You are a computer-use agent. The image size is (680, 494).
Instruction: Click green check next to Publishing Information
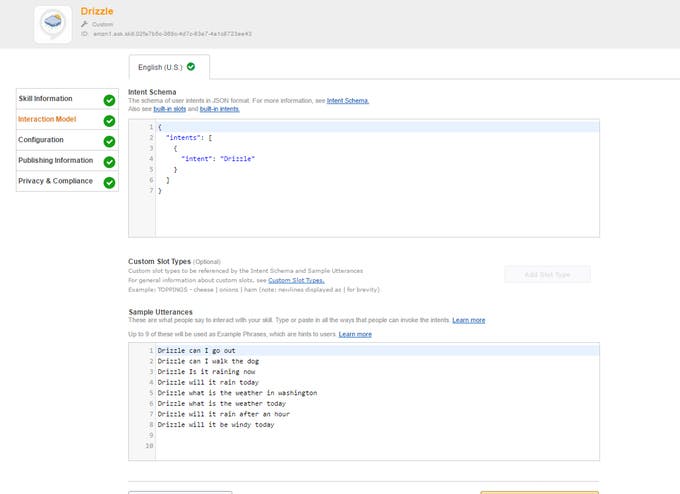click(109, 162)
